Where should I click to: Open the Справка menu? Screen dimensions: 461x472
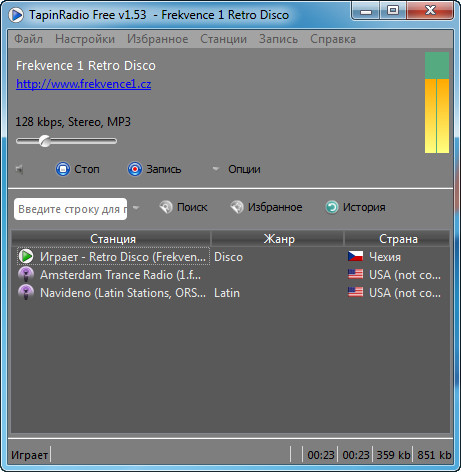point(333,39)
